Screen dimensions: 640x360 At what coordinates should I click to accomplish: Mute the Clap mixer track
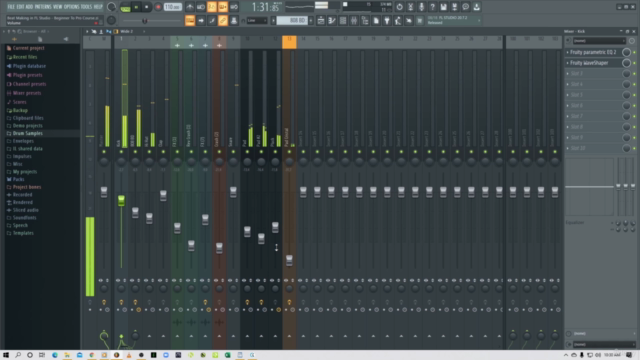pyautogui.click(x=163, y=152)
